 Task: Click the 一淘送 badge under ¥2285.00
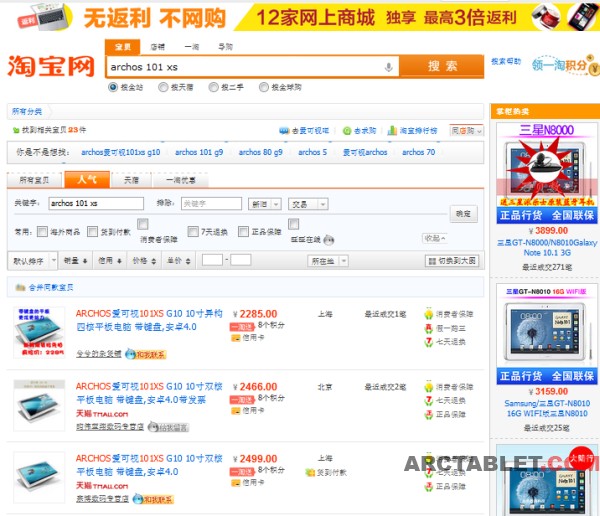(x=242, y=327)
